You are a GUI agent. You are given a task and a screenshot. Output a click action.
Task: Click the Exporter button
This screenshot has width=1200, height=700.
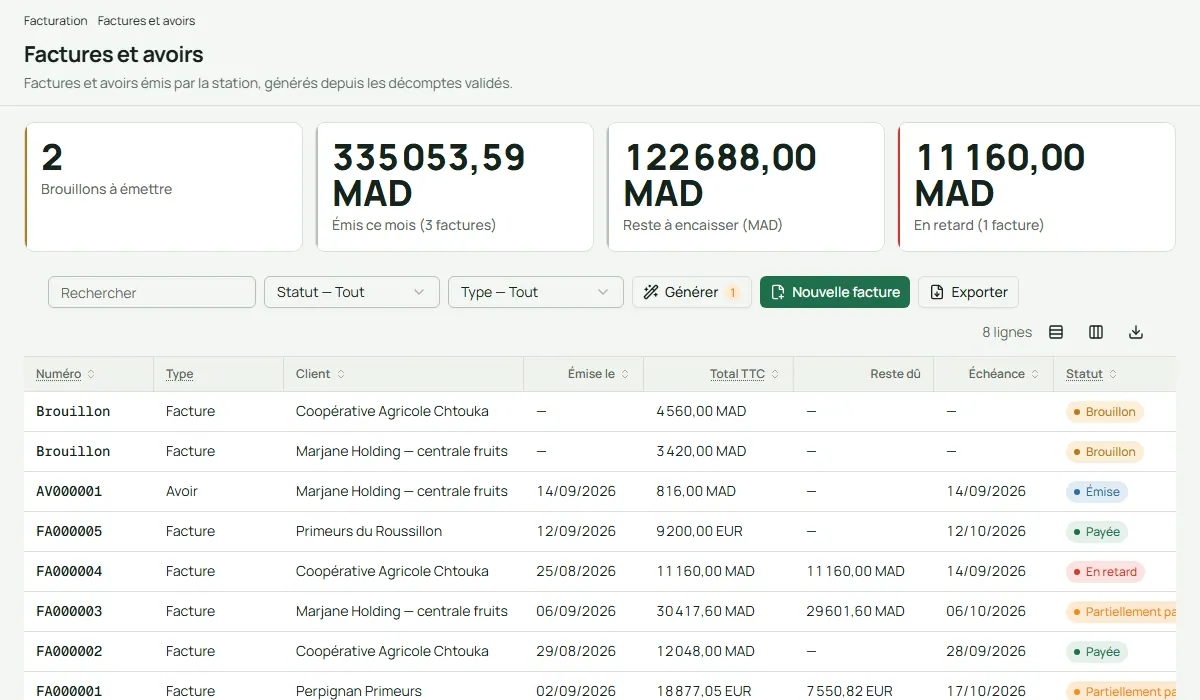point(968,292)
